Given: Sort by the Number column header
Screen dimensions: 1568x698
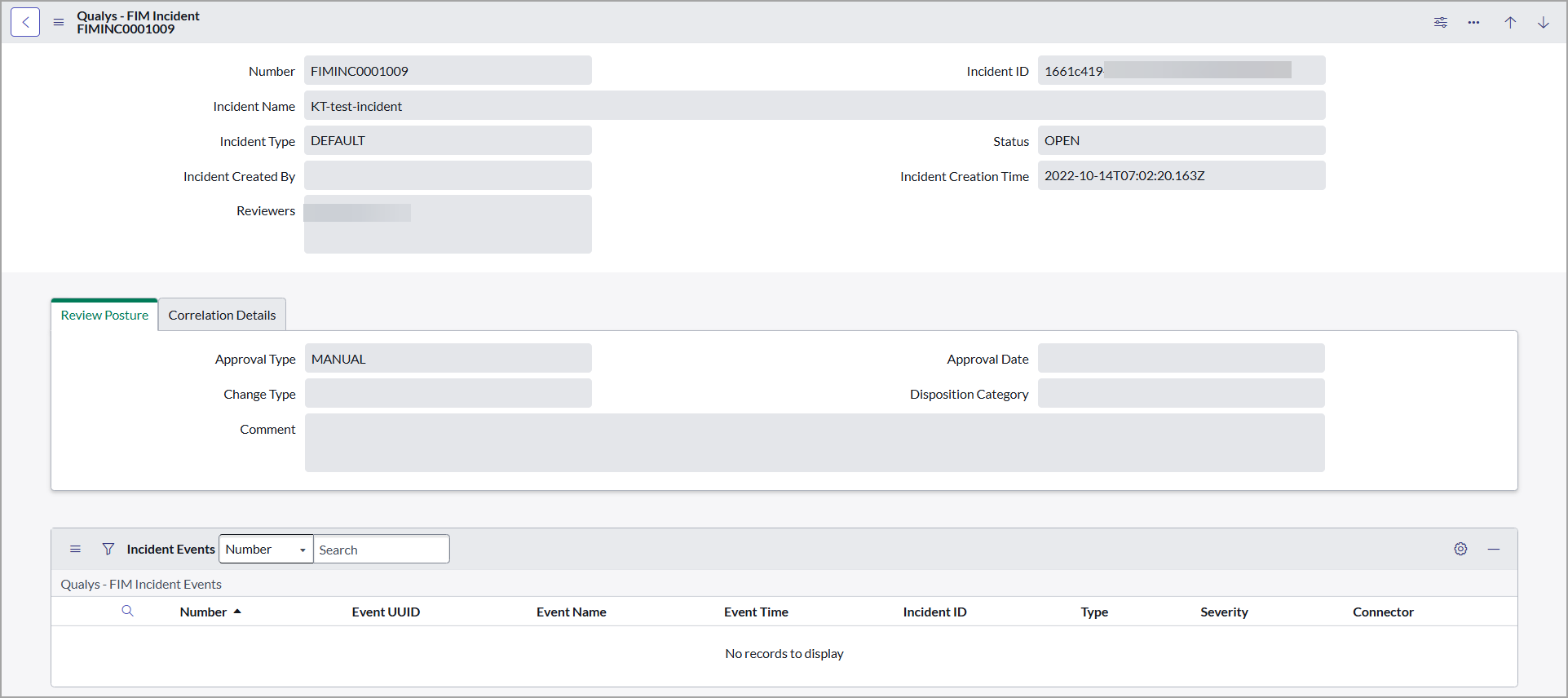Looking at the screenshot, I should click(x=203, y=612).
